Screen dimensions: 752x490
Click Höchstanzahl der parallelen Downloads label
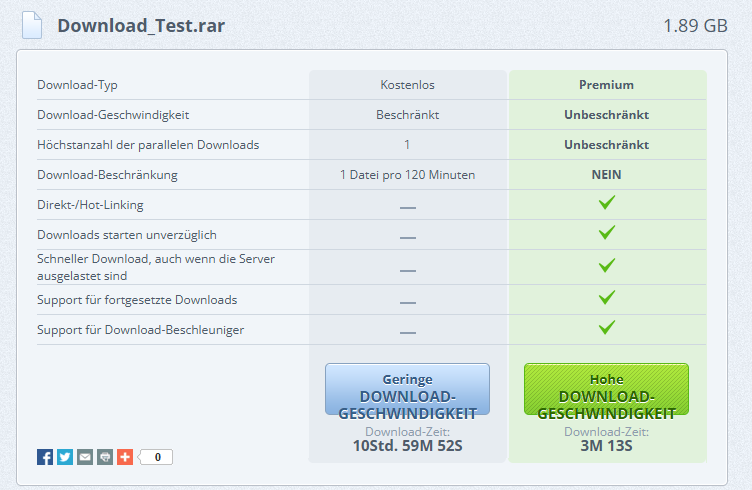coord(148,145)
